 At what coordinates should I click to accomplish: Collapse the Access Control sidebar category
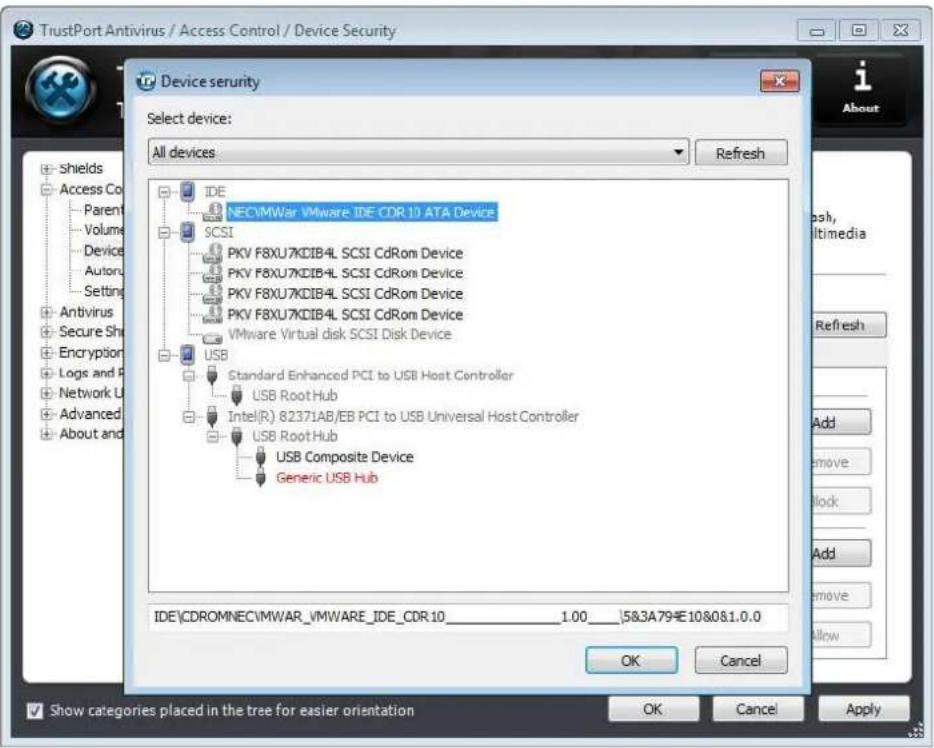coord(46,189)
